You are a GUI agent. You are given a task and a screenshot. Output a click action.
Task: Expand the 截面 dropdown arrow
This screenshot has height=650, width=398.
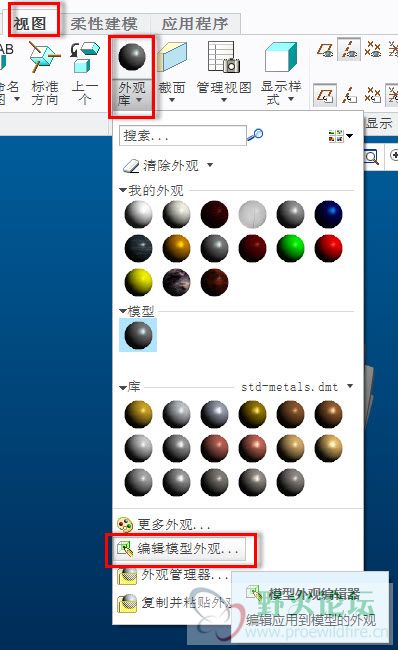point(172,100)
